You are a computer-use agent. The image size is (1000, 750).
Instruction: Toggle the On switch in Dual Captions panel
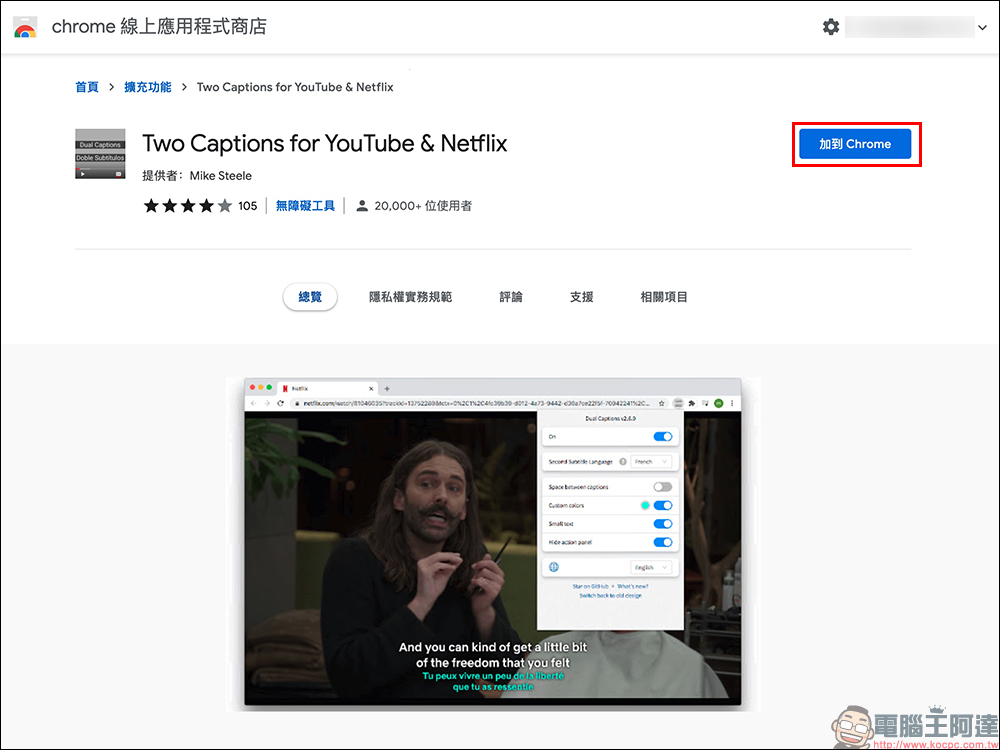tap(663, 437)
